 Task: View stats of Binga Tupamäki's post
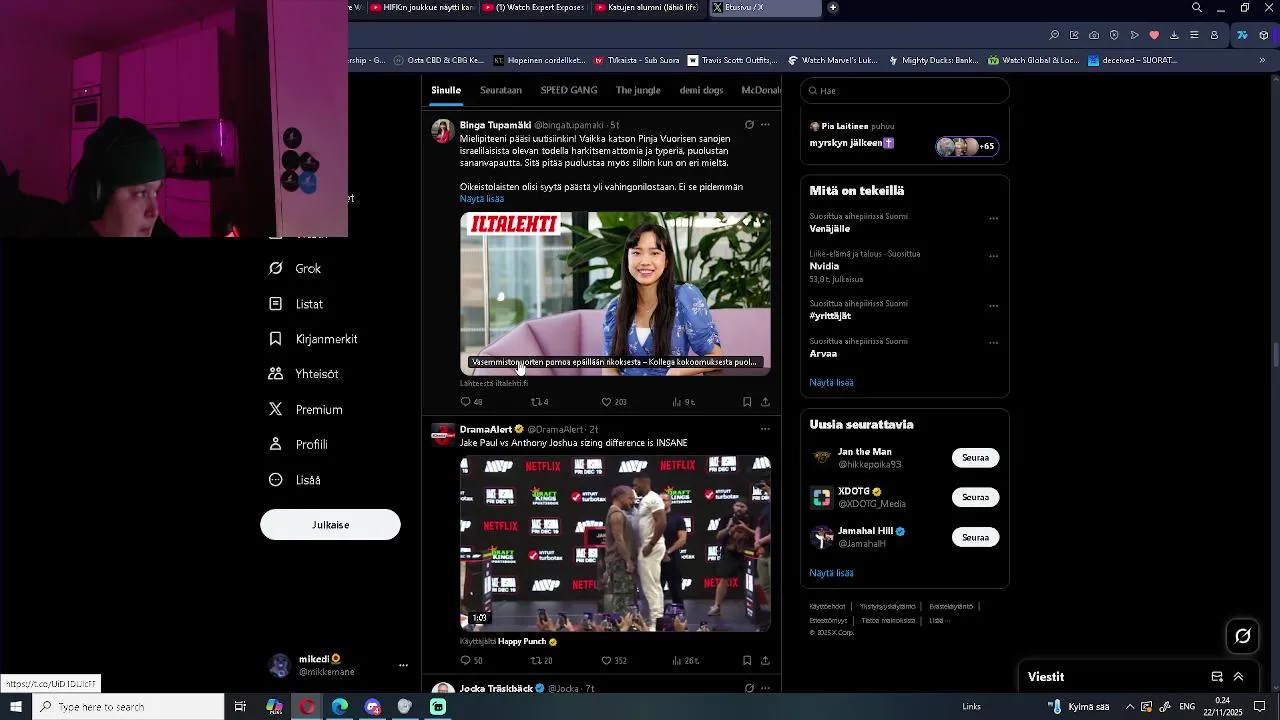[x=683, y=402]
